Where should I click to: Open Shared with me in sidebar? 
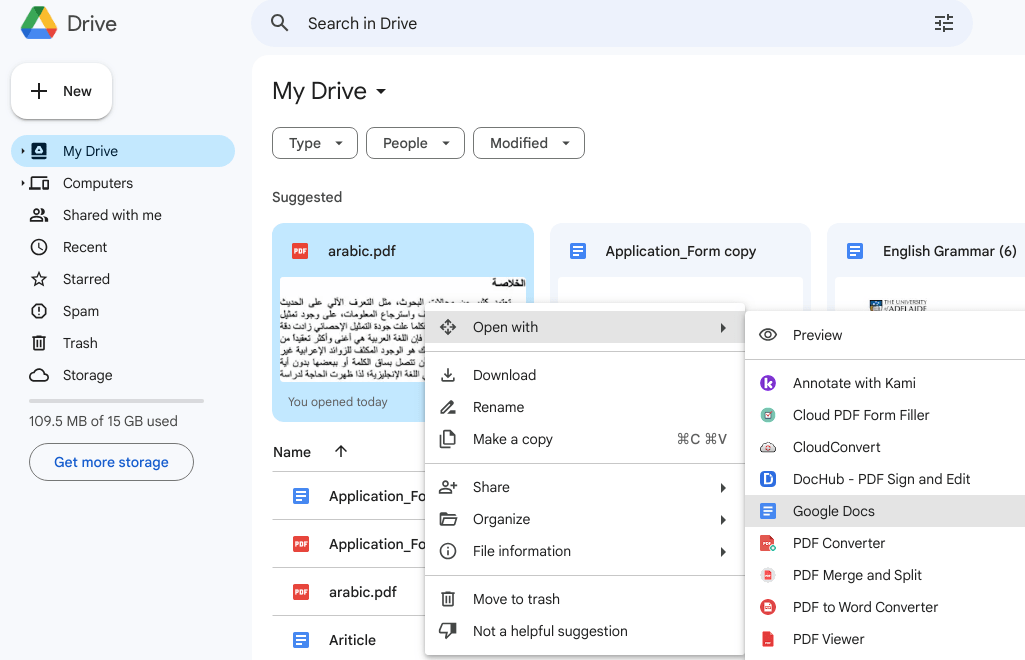pyautogui.click(x=123, y=215)
